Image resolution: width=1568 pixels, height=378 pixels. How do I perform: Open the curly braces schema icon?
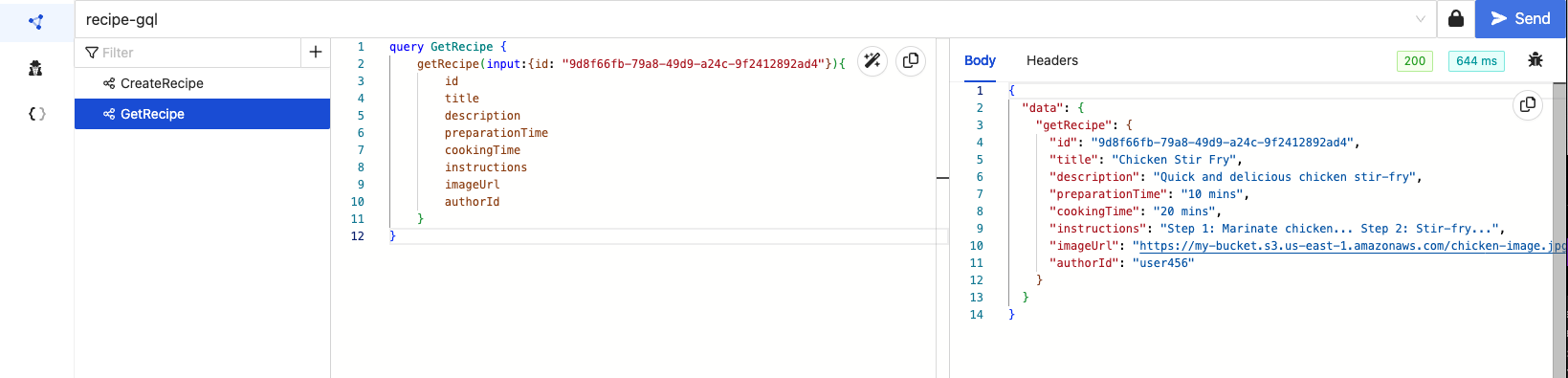(x=36, y=114)
